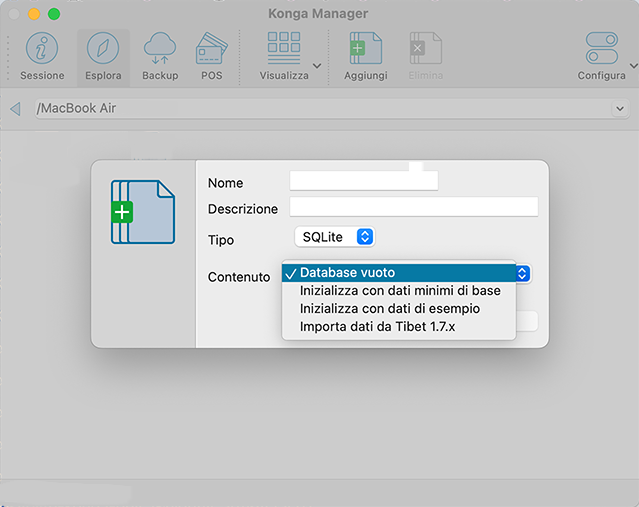Click the Descrizione text field
The height and width of the screenshot is (507, 639).
point(414,207)
